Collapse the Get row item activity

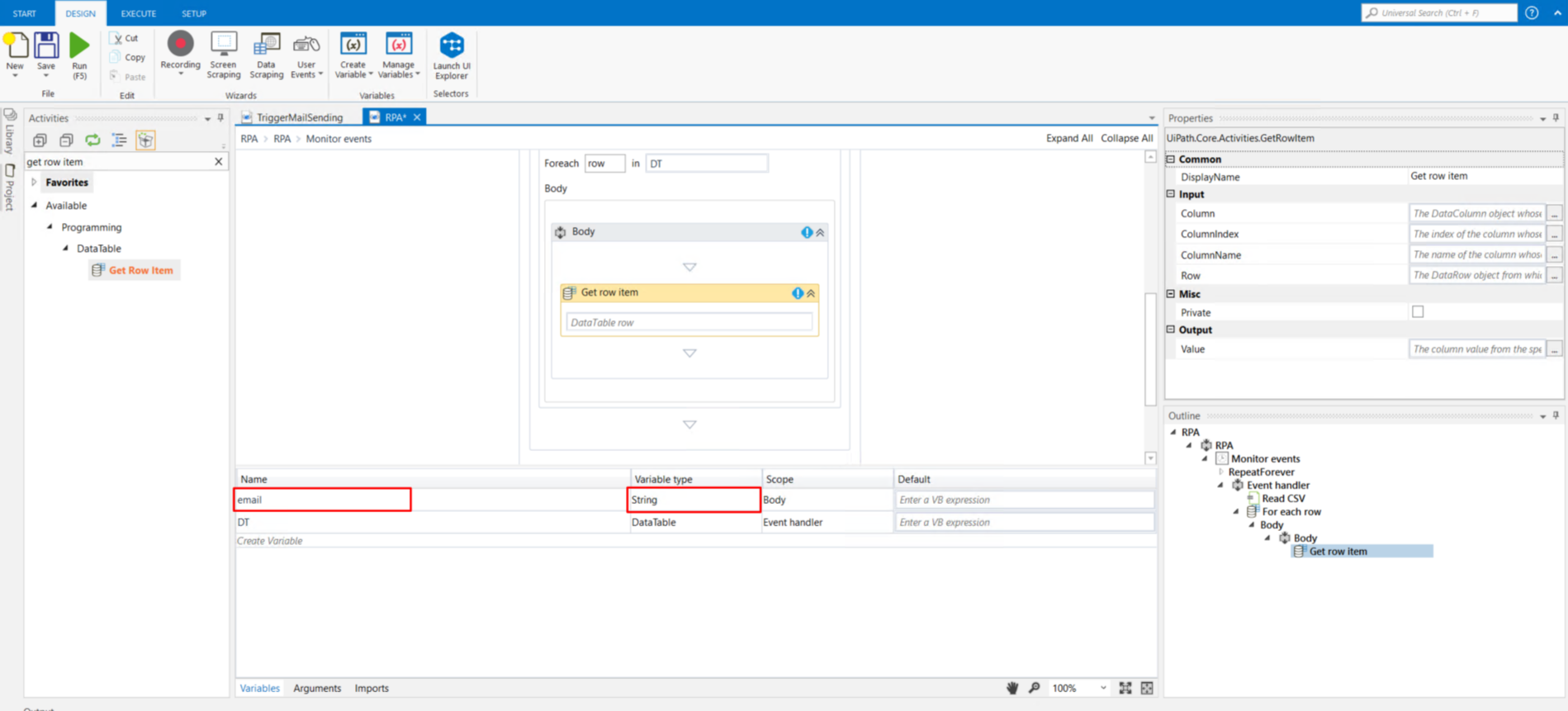tap(811, 293)
